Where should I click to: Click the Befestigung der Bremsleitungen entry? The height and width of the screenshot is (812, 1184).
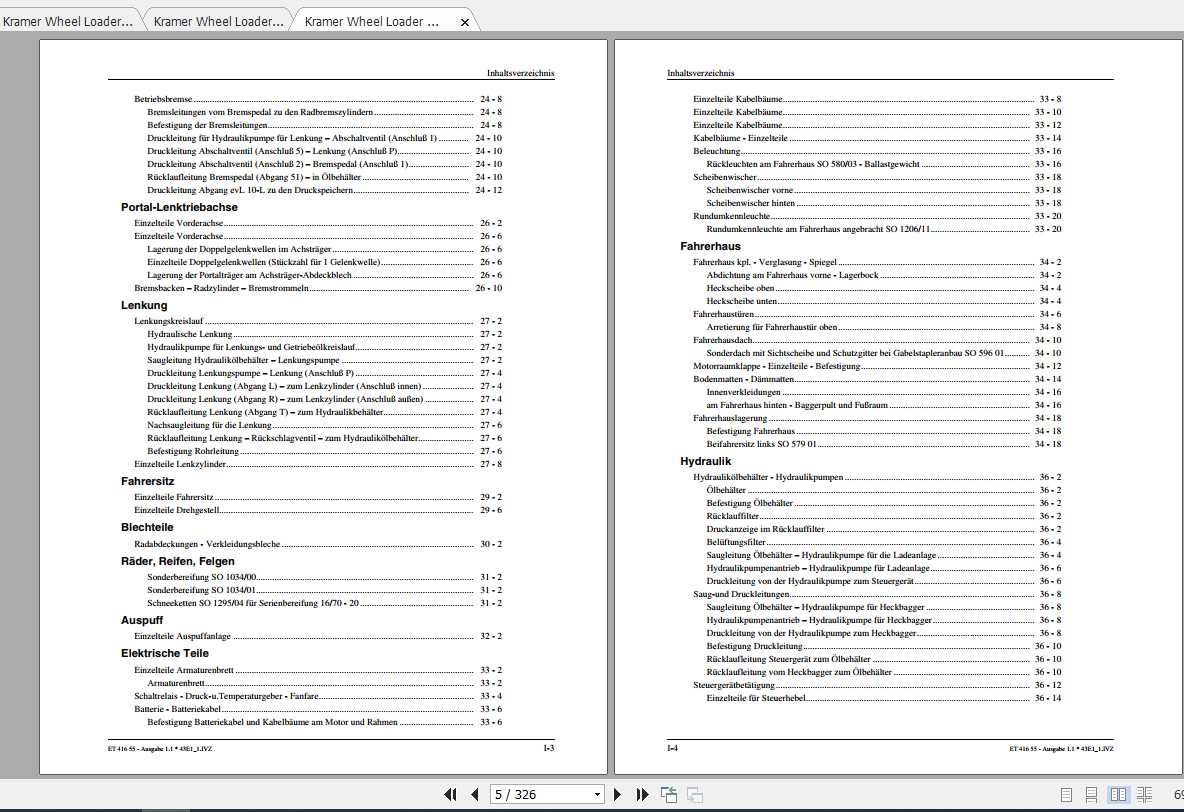(x=325, y=125)
